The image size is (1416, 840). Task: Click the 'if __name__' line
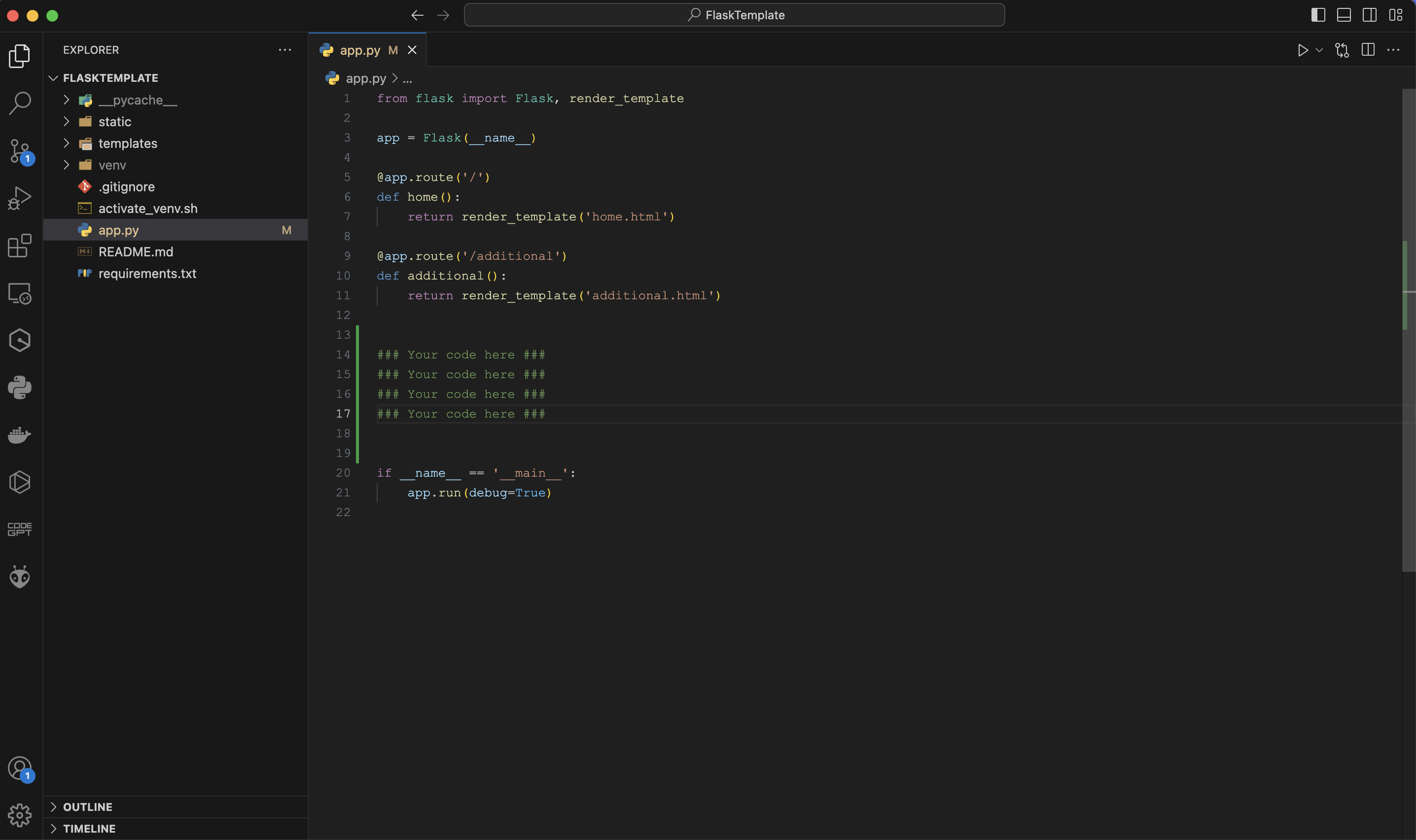[476, 473]
